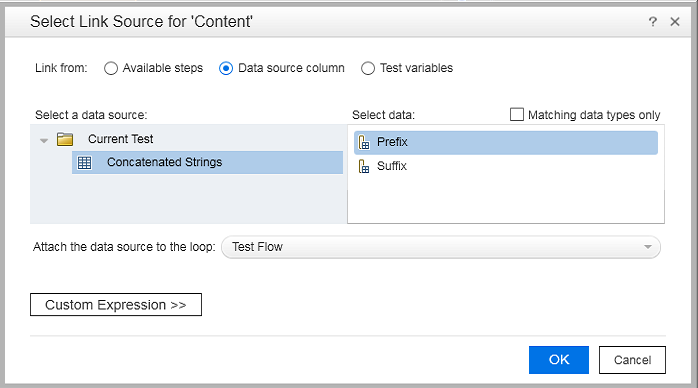Select the Prefix data item
Image resolution: width=698 pixels, height=388 pixels.
pos(506,142)
